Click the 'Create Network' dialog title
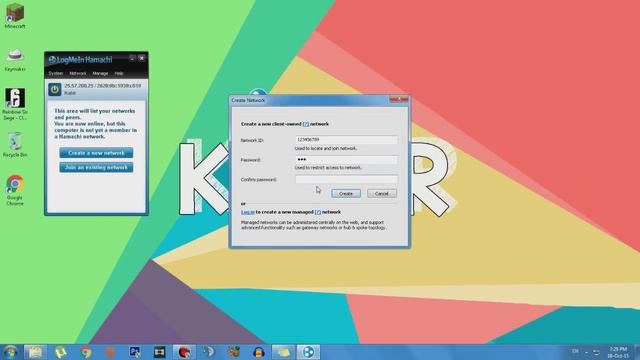The image size is (640, 360). pyautogui.click(x=248, y=100)
